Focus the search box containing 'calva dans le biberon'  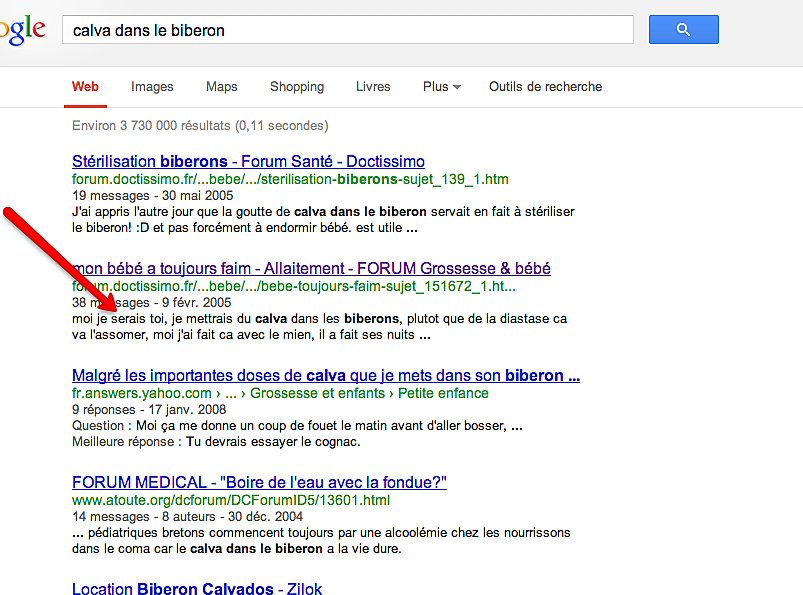point(348,30)
